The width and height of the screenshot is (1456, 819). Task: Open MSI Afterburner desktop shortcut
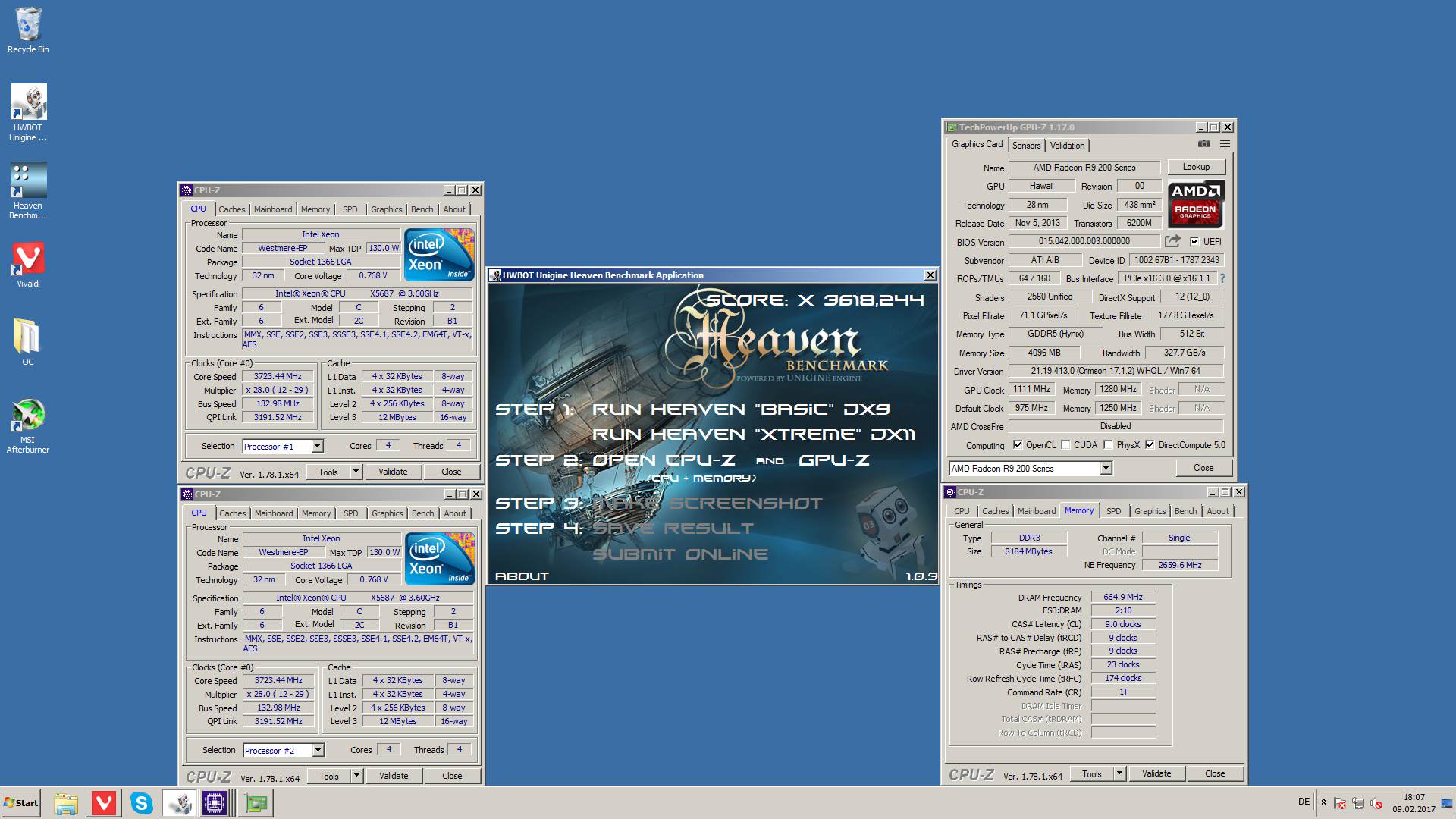[28, 426]
